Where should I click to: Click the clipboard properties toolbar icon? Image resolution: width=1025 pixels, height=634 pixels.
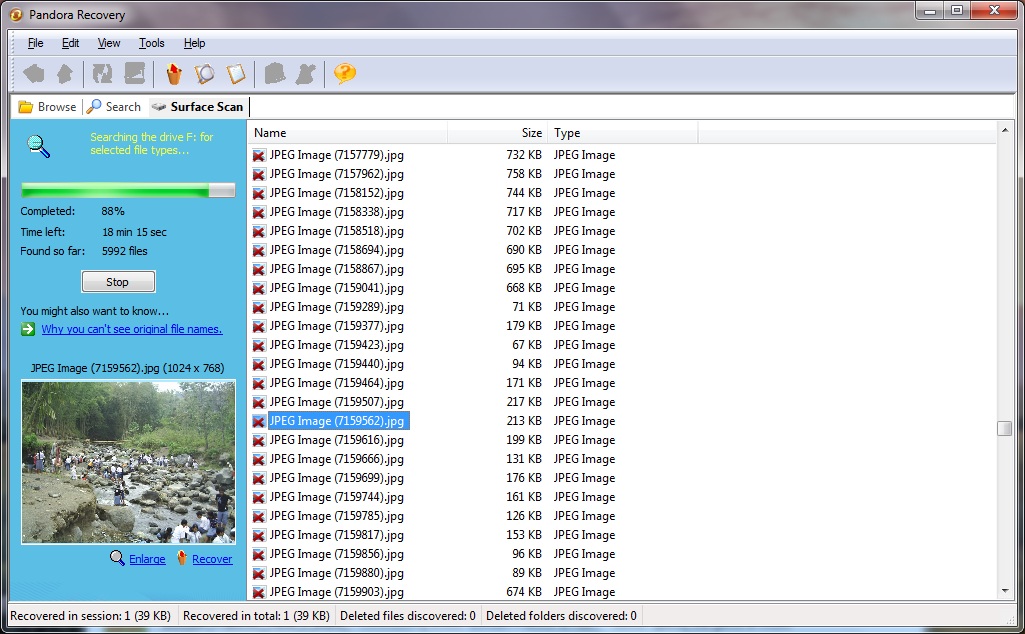[236, 74]
